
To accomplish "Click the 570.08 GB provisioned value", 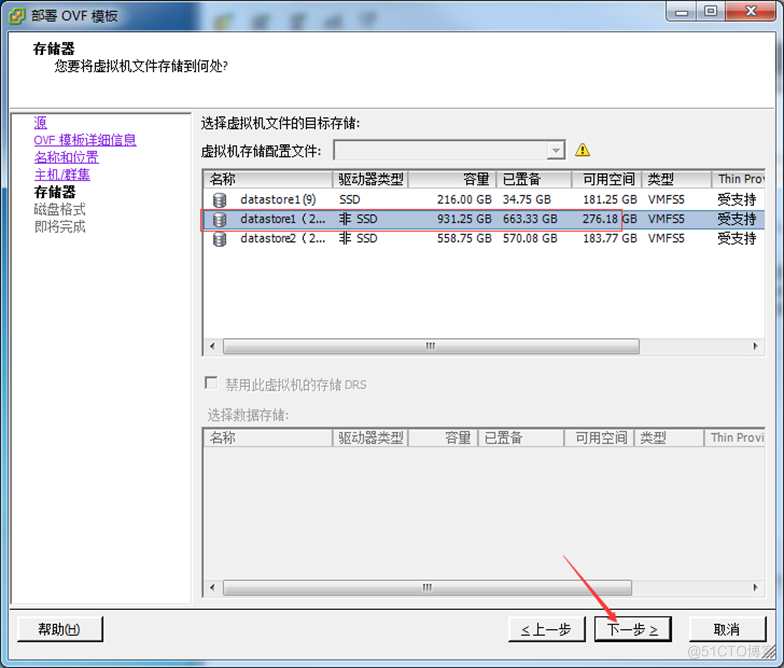I will [x=530, y=239].
